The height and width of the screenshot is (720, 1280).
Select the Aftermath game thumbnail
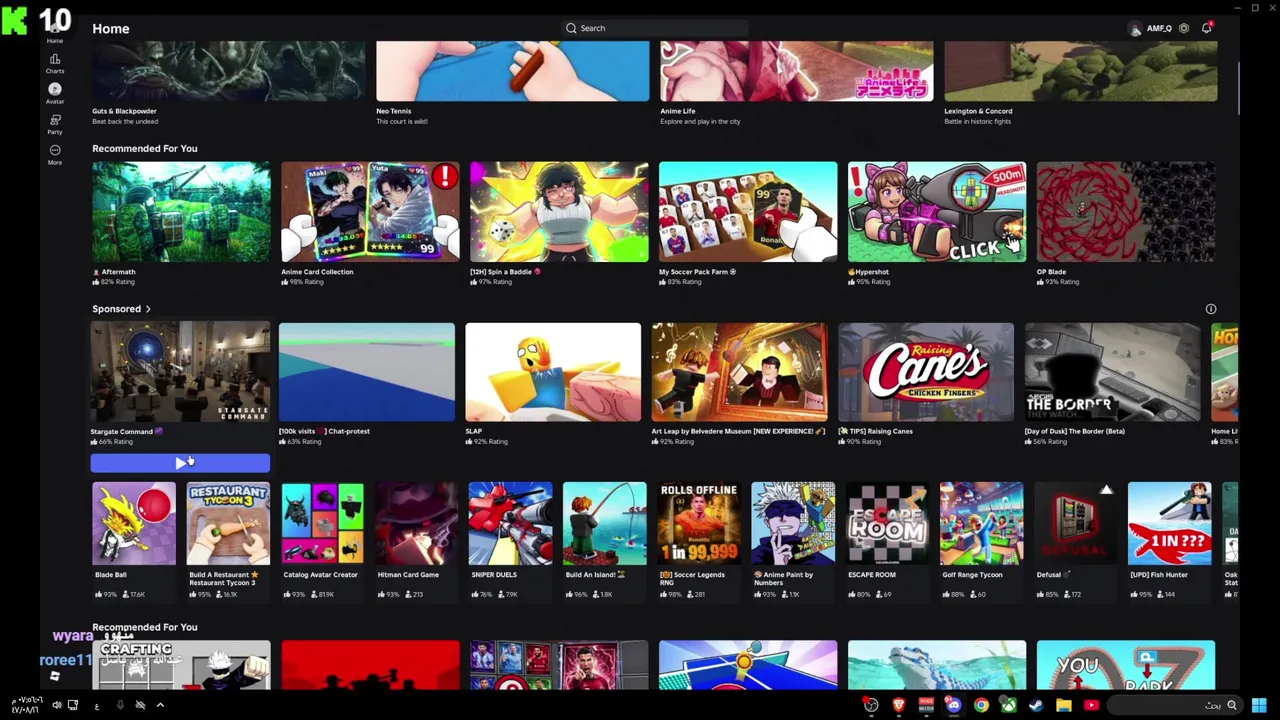coord(181,212)
